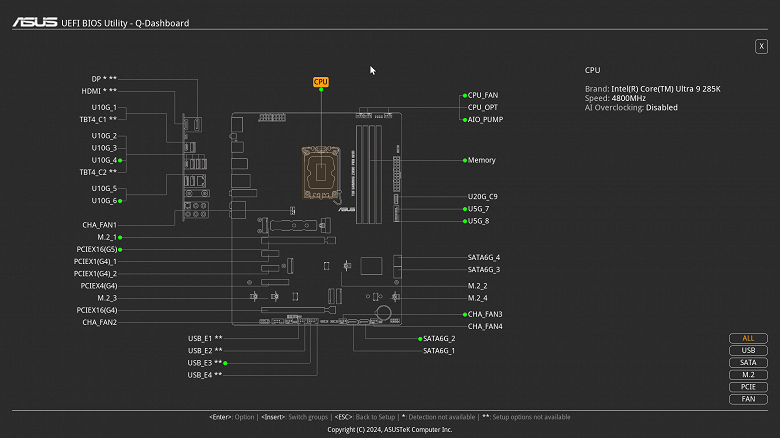Close the Q-Dashboard with X button
Image resolution: width=780 pixels, height=438 pixels.
tap(761, 46)
